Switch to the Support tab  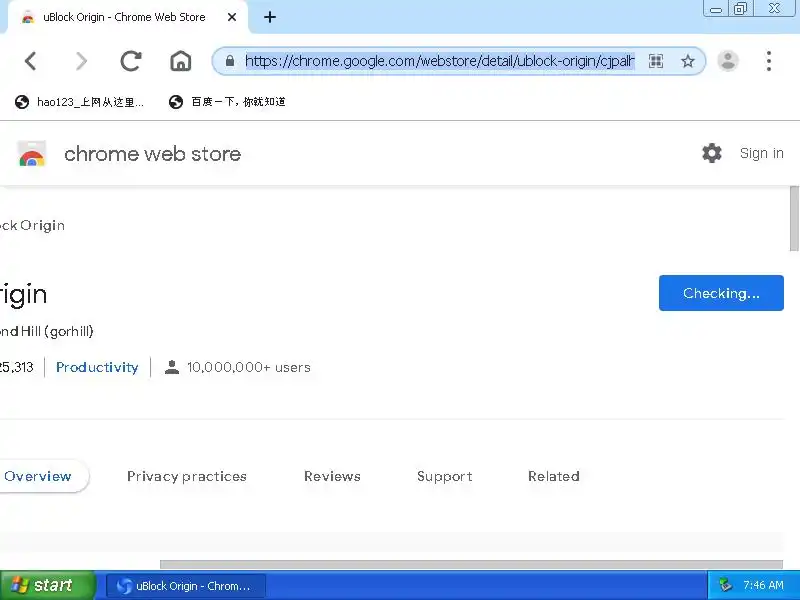tap(444, 476)
